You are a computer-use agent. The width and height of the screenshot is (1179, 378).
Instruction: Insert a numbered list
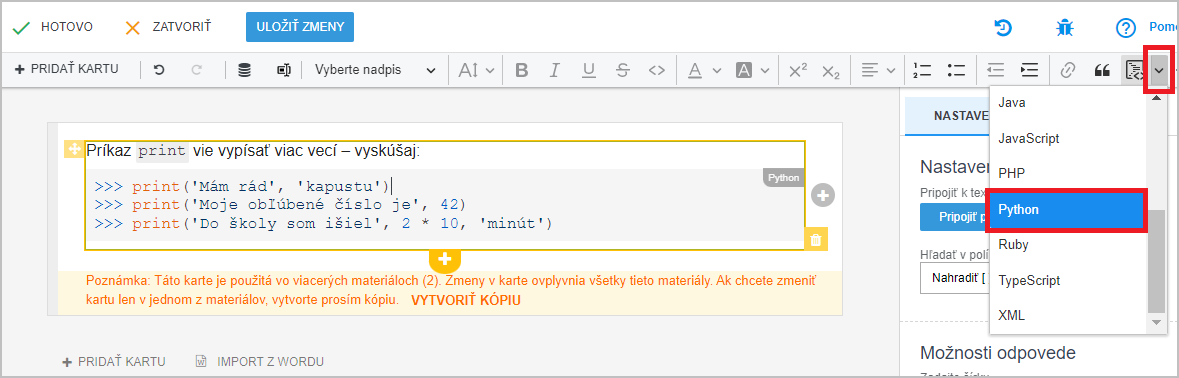pos(922,70)
